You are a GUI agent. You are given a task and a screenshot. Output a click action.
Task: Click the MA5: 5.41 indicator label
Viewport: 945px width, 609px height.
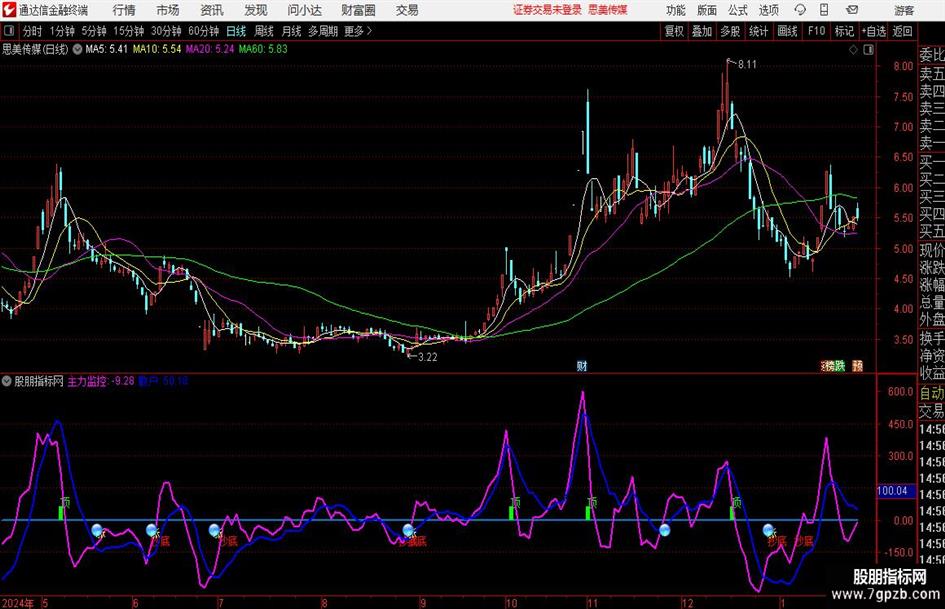107,49
